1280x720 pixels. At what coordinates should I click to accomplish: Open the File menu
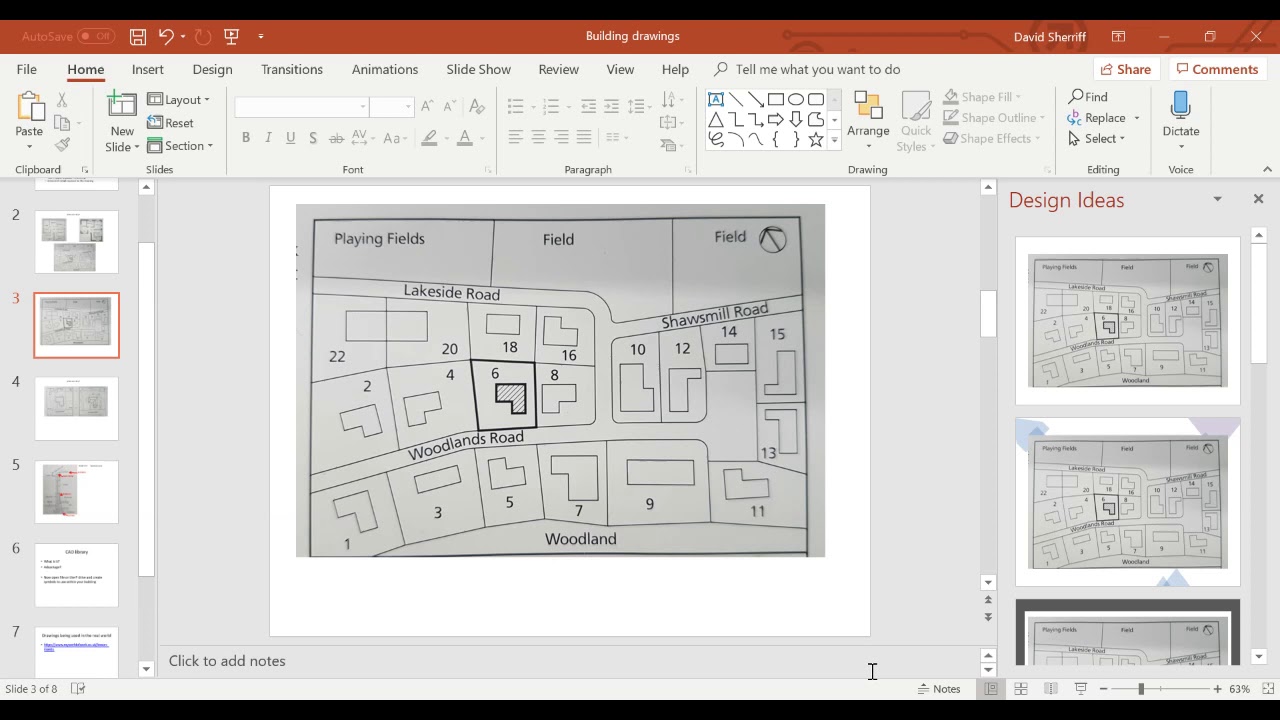tap(27, 69)
